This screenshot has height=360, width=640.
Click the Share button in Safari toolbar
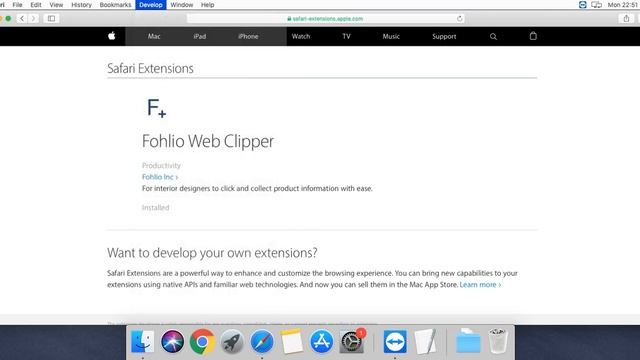click(x=626, y=18)
